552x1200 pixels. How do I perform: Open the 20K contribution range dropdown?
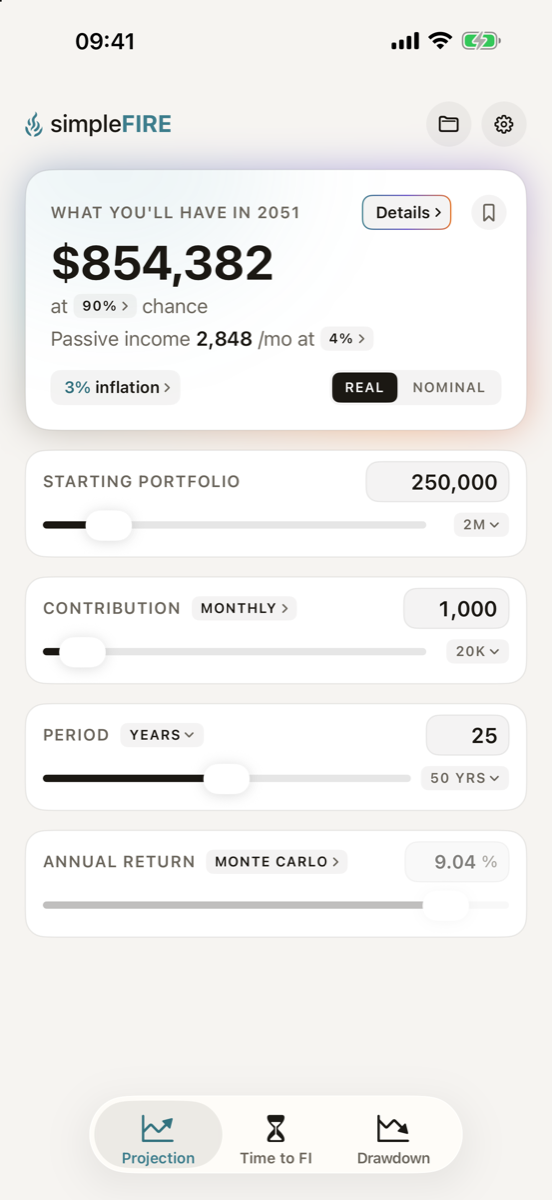coord(477,651)
